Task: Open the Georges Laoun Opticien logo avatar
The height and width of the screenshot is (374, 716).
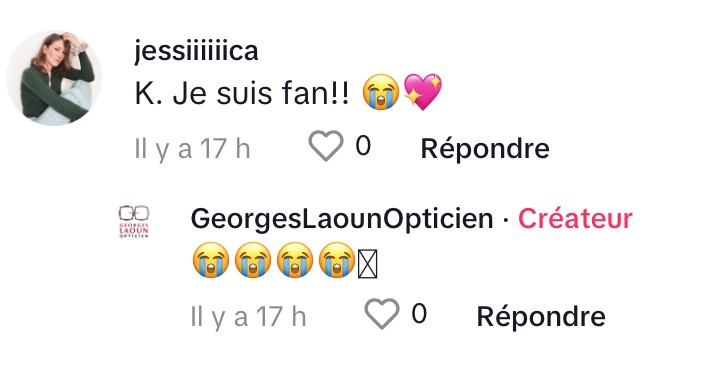Action: tap(134, 221)
